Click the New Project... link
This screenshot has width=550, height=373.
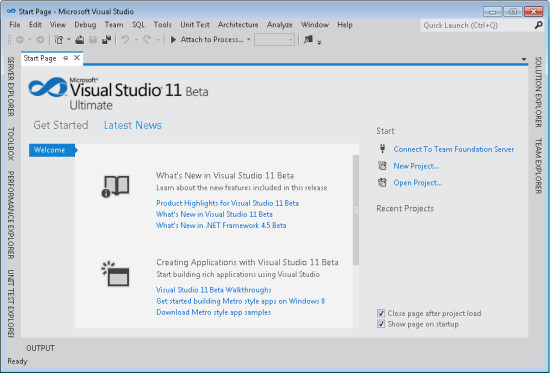[416, 166]
